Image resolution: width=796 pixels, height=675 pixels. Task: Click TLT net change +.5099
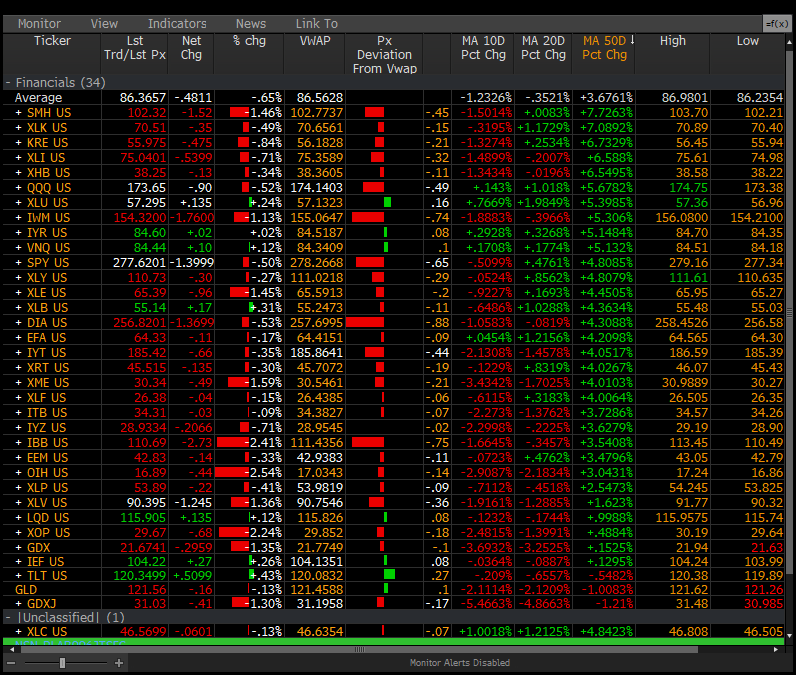pos(192,576)
